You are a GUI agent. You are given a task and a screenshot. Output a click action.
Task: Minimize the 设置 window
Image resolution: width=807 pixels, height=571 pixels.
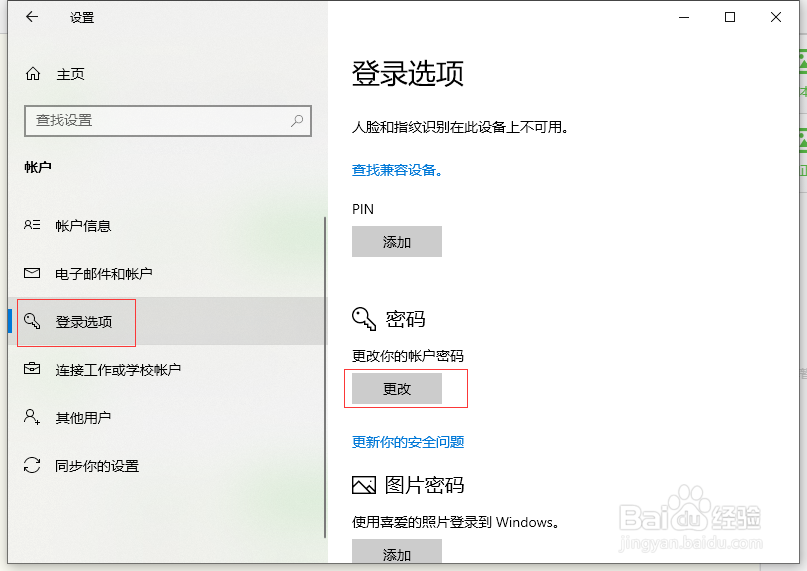click(x=684, y=17)
